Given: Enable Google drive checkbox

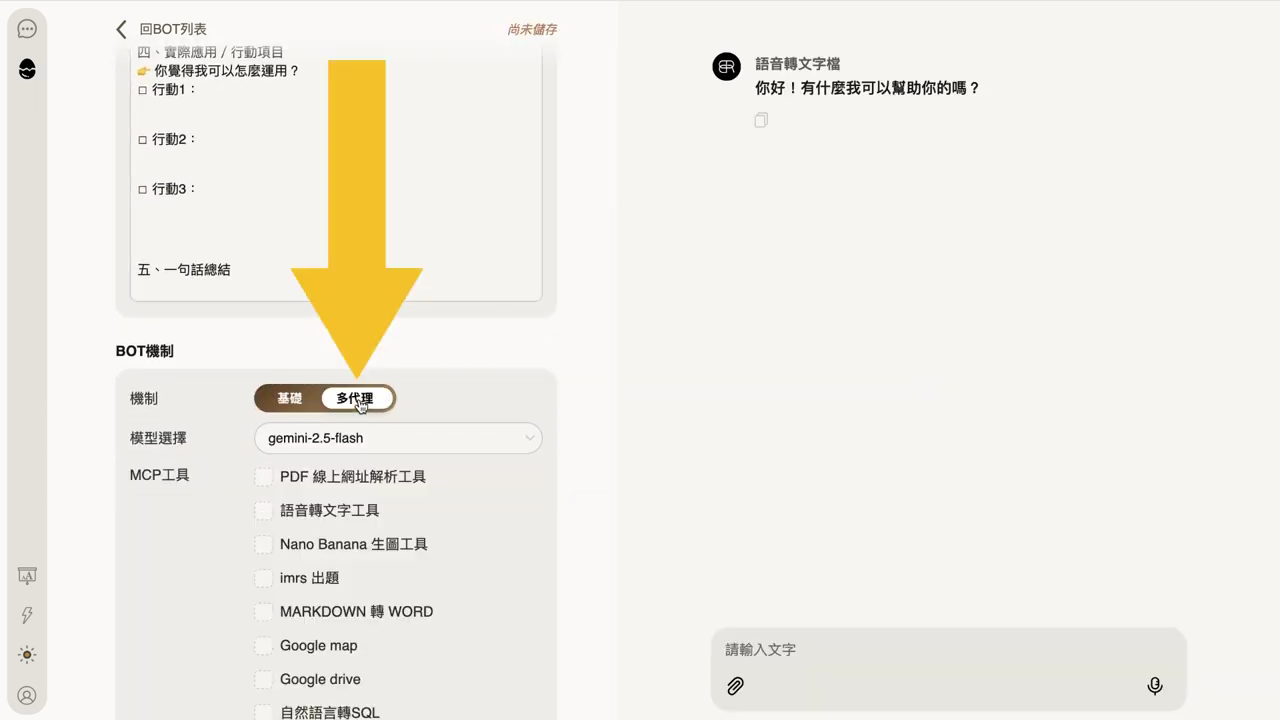Looking at the screenshot, I should (263, 679).
